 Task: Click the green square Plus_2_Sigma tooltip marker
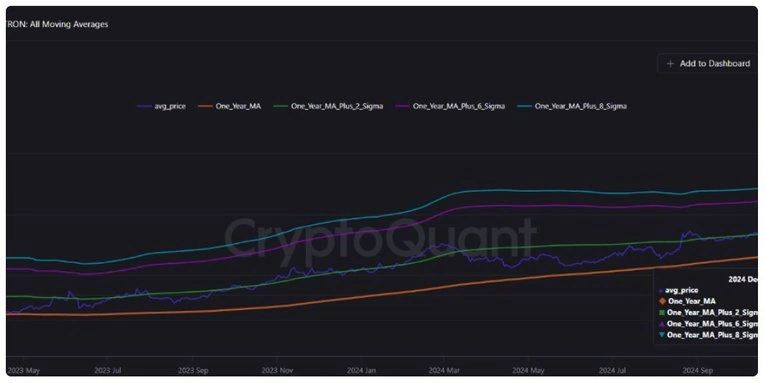tap(662, 313)
